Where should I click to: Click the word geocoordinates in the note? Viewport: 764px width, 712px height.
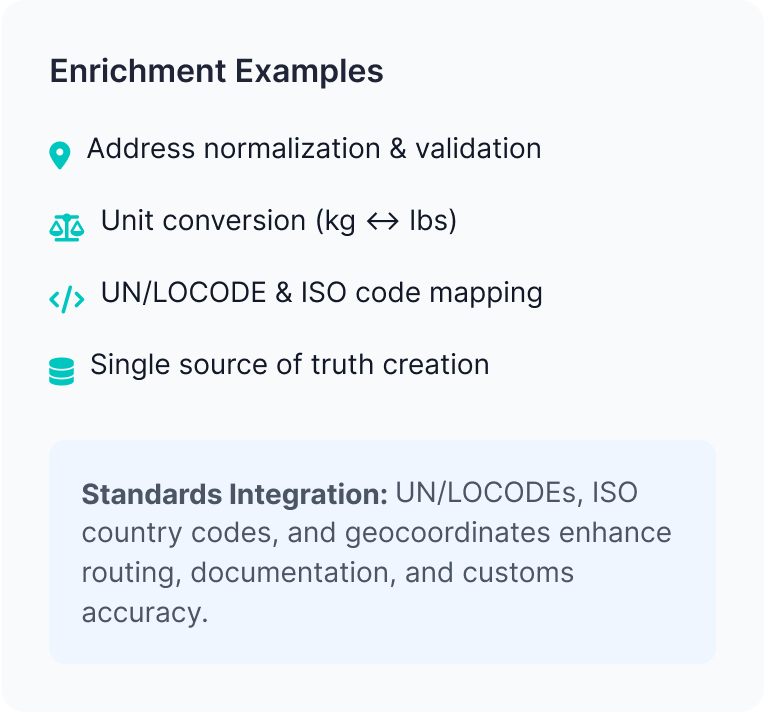tap(447, 534)
